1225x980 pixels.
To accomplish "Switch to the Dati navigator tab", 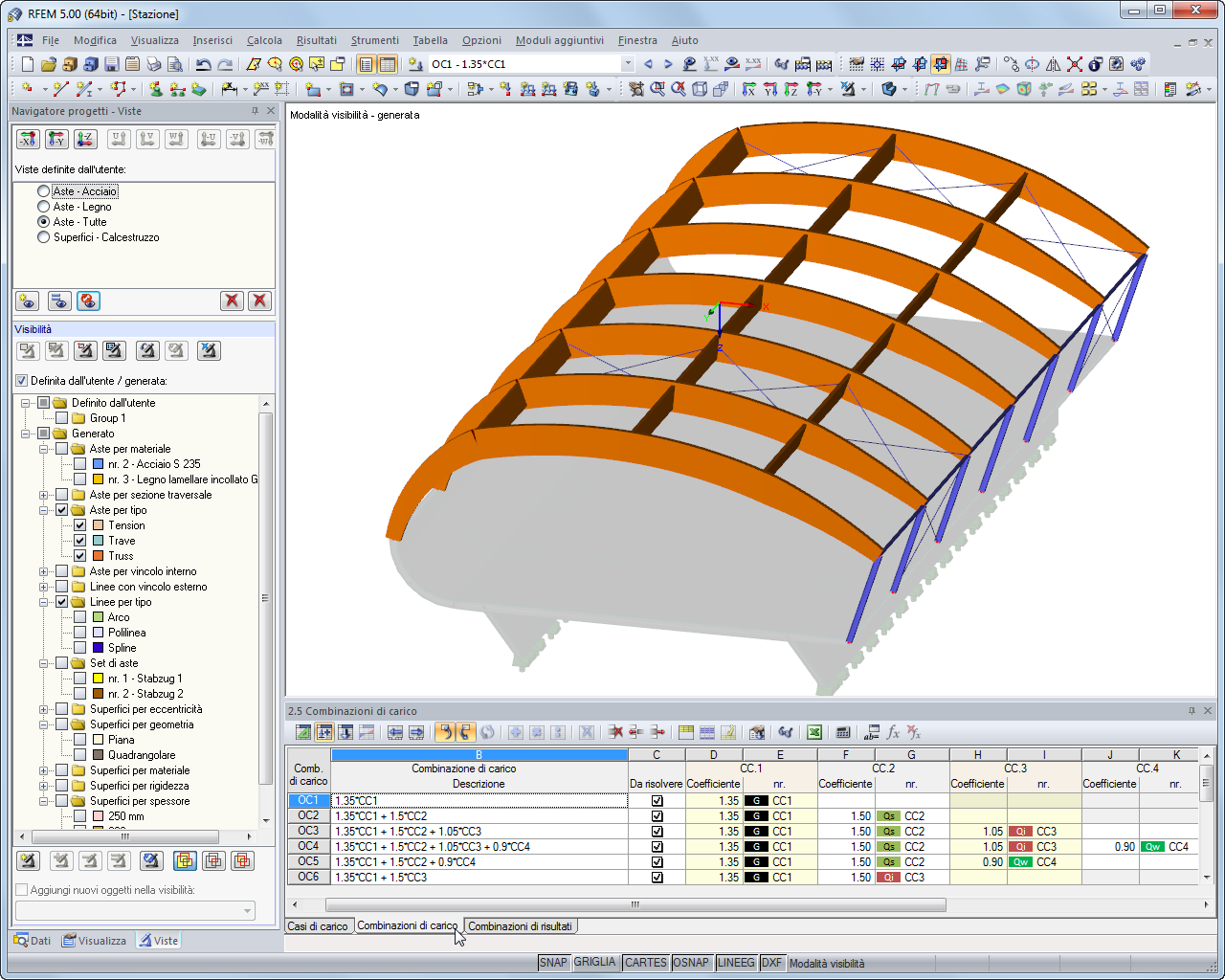I will [x=33, y=941].
